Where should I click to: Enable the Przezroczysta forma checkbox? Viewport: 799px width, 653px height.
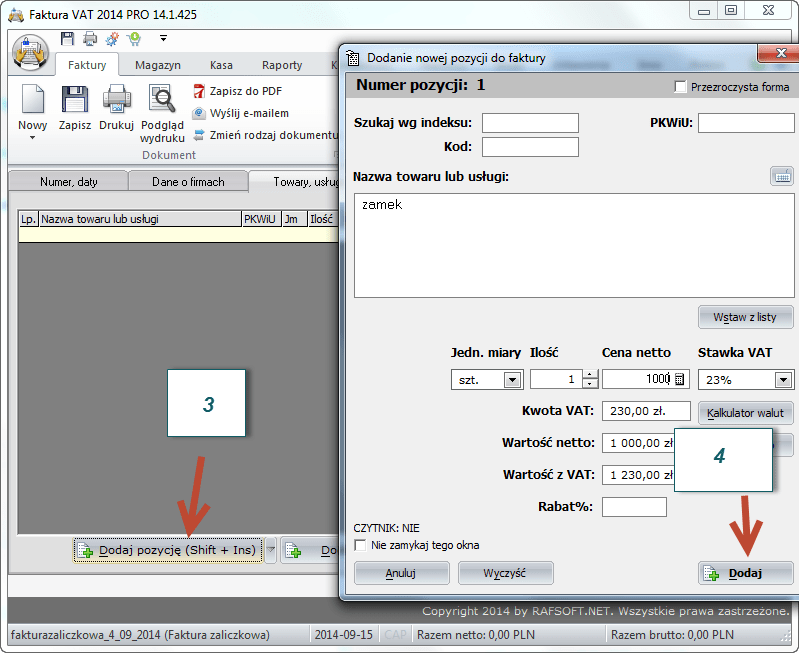coord(680,87)
